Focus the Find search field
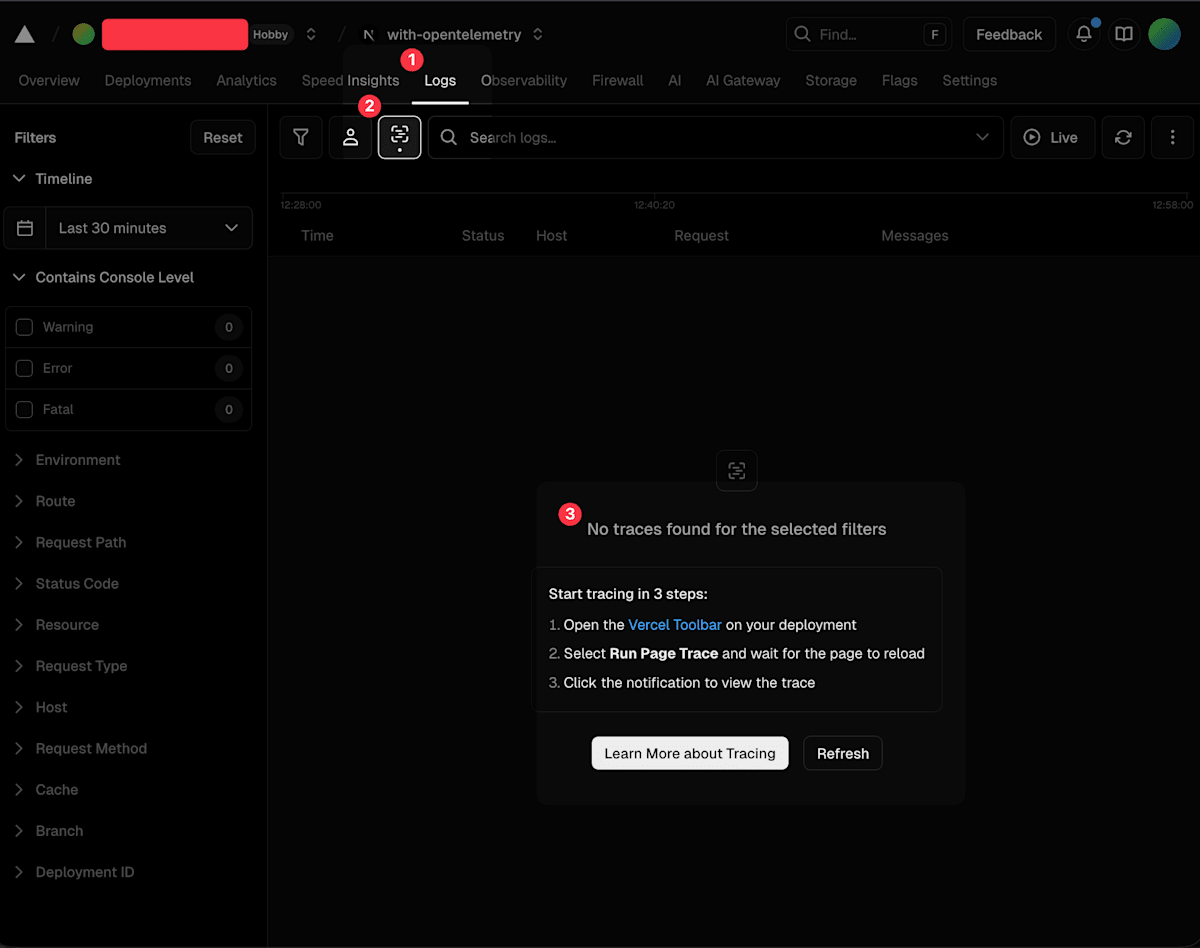 coord(868,34)
